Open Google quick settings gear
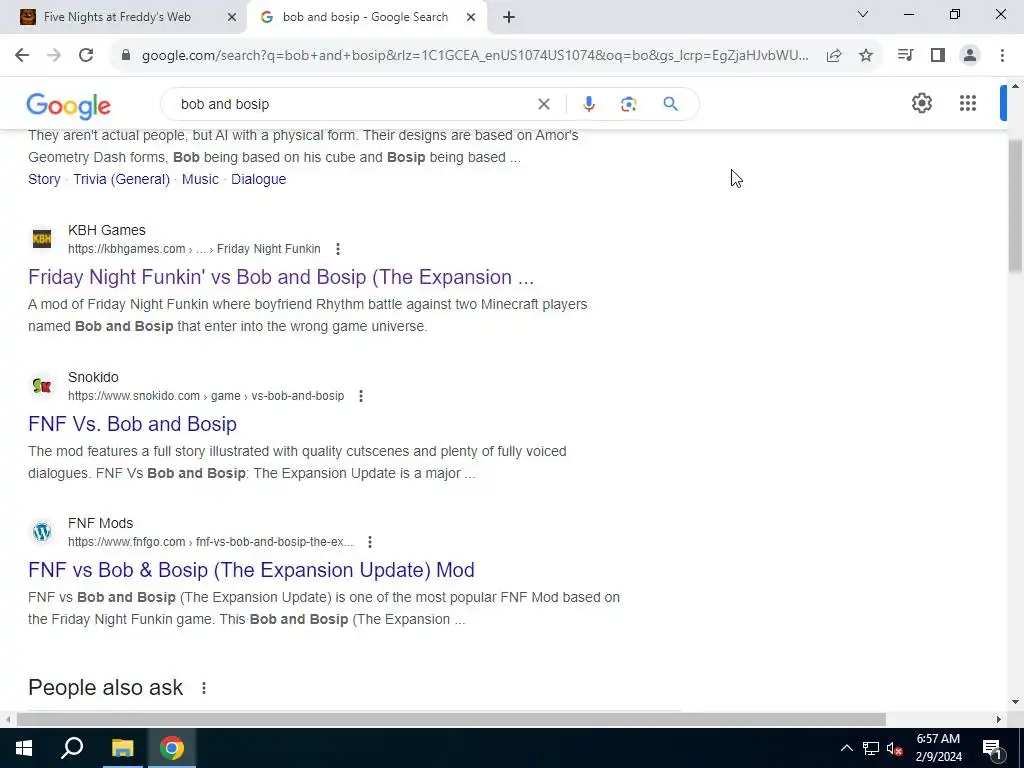 [x=921, y=103]
